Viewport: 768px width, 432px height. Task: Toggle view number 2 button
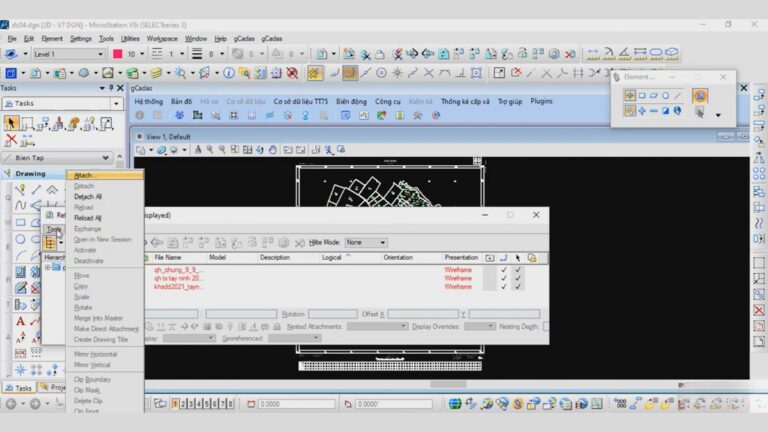point(183,404)
